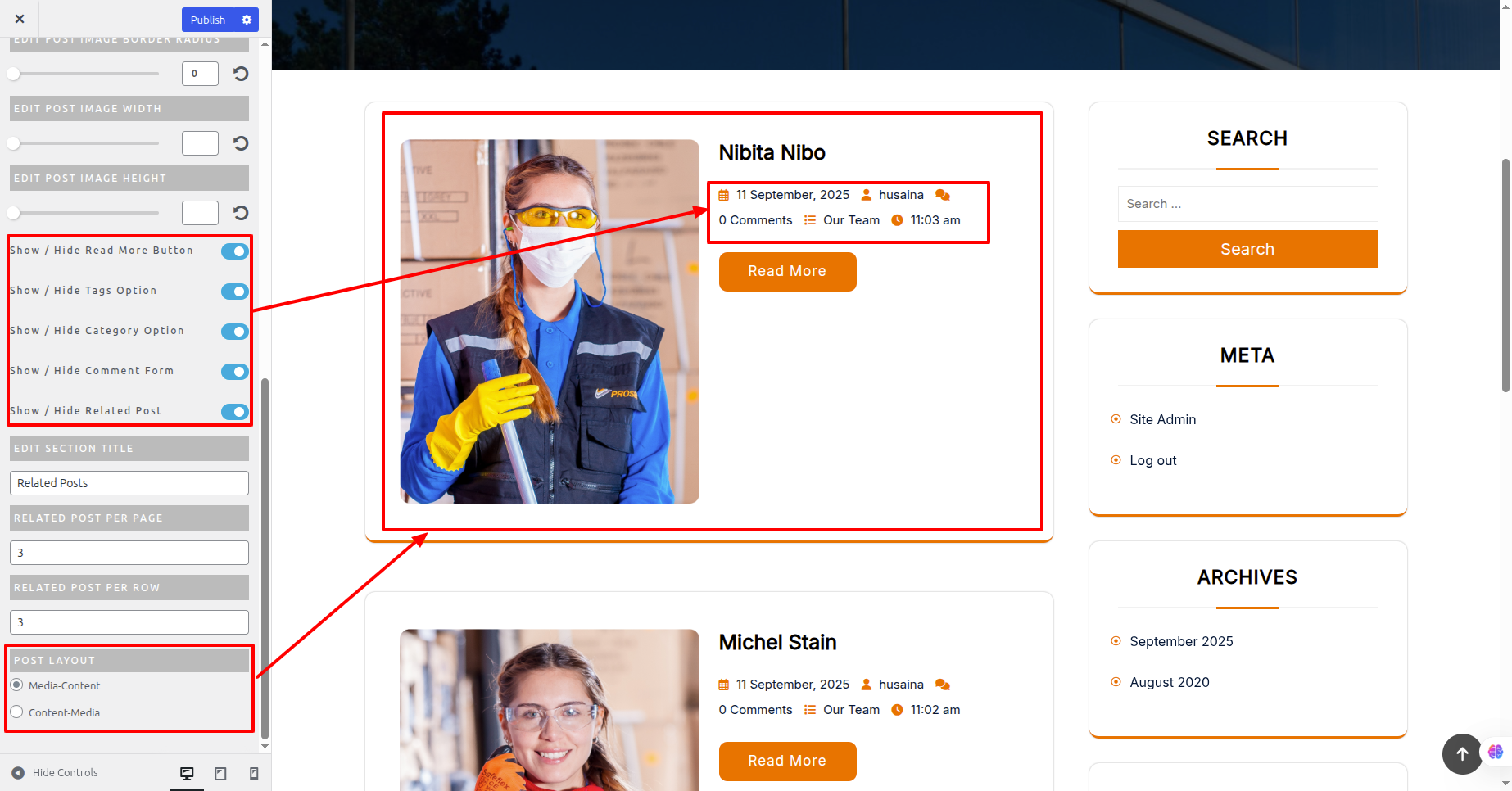1512x791 pixels.
Task: Click the Related Post Per Row field
Action: click(x=129, y=622)
